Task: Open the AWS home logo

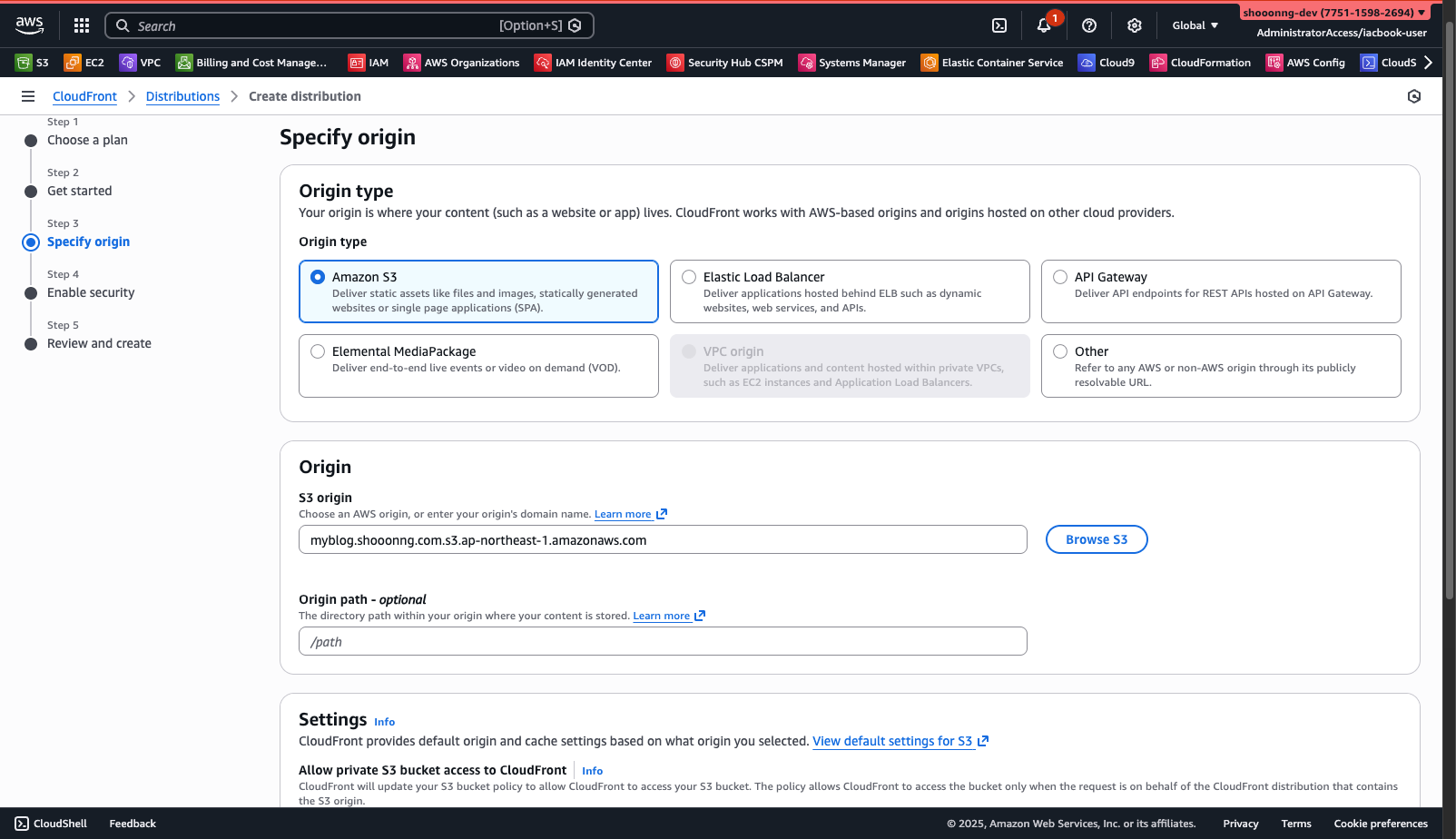Action: (29, 25)
